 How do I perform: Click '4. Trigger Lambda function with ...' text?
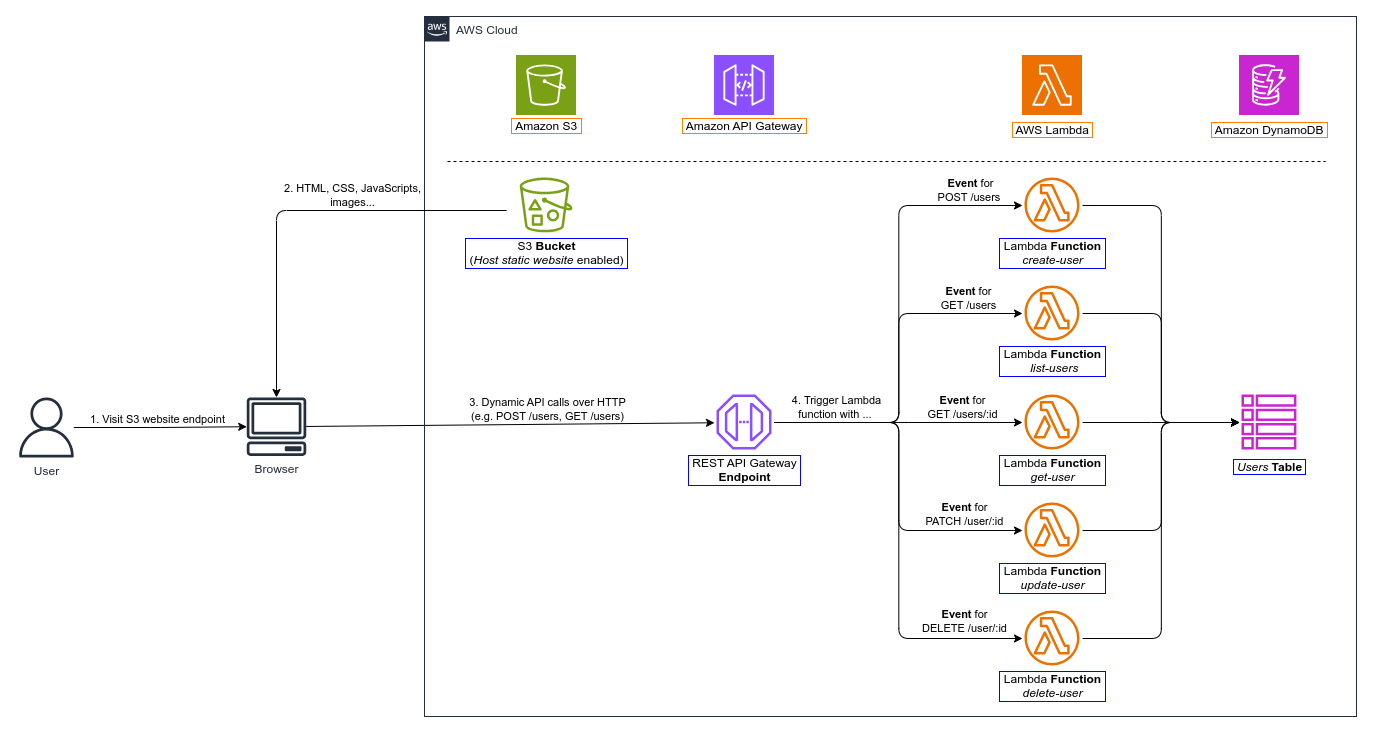[835, 407]
